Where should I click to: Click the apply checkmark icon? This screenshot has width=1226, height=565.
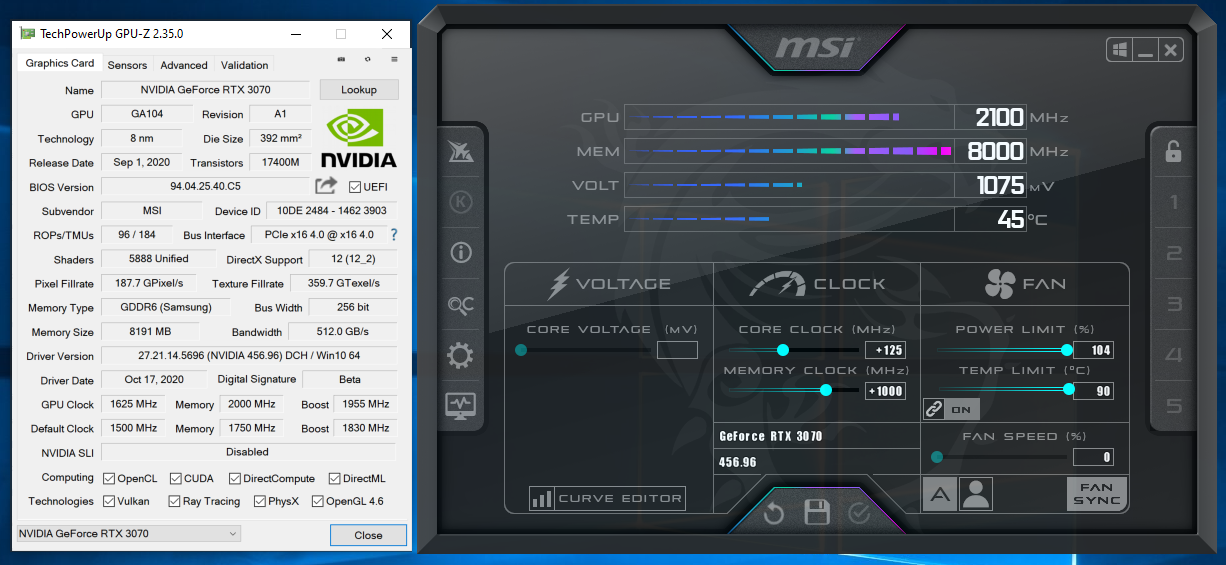(x=859, y=513)
